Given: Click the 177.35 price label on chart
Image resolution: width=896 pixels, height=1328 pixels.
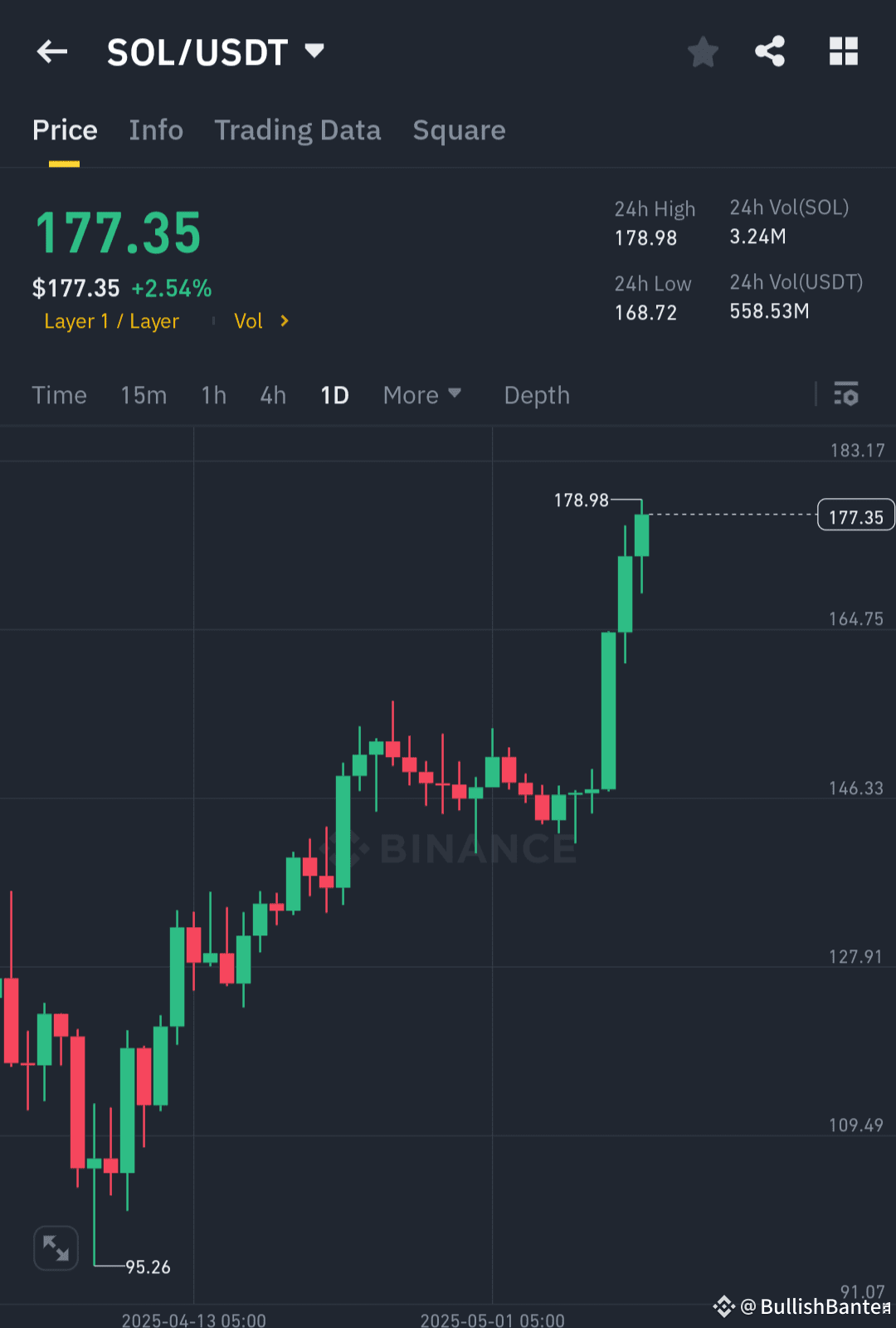Looking at the screenshot, I should (855, 515).
